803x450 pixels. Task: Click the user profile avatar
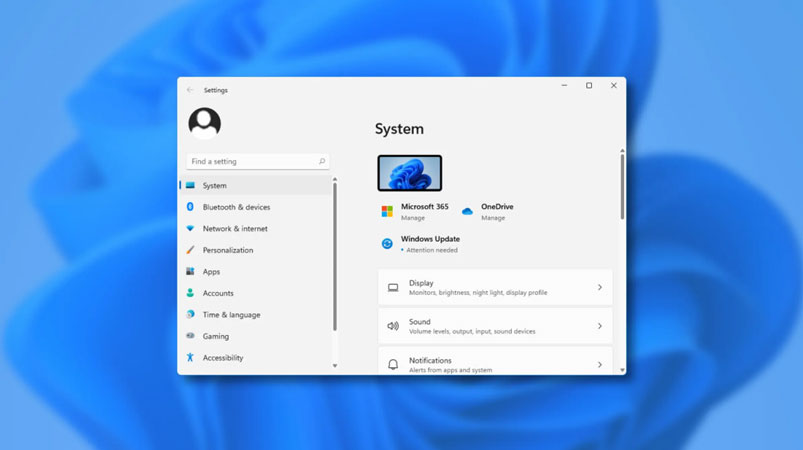pos(204,123)
